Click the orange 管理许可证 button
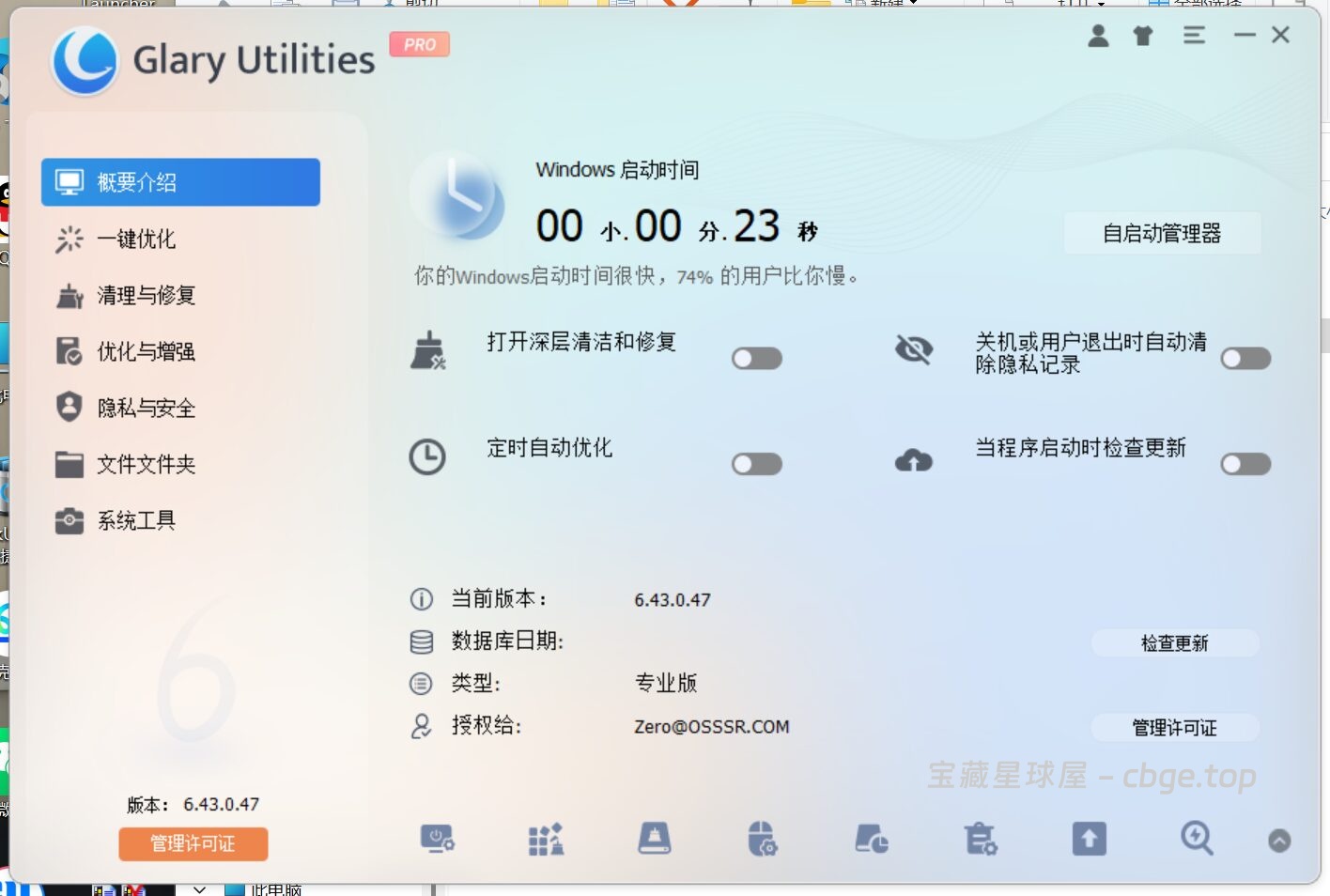Viewport: 1330px width, 896px height. point(193,843)
